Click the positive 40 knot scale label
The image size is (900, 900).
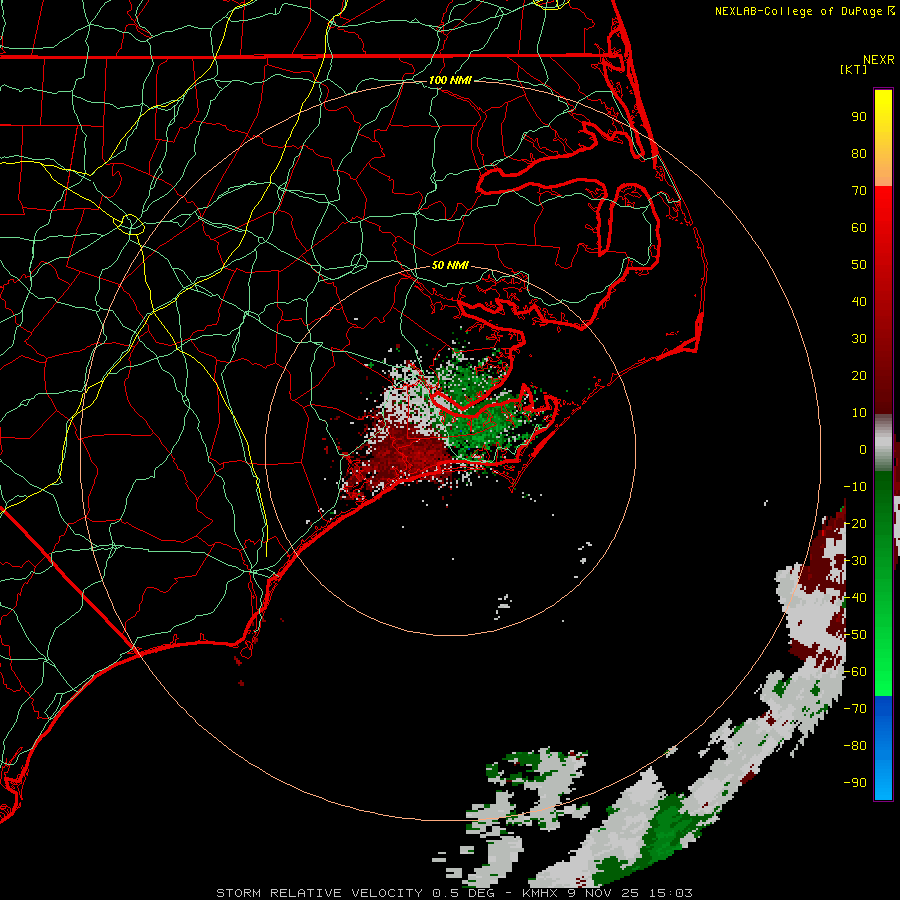[x=859, y=302]
